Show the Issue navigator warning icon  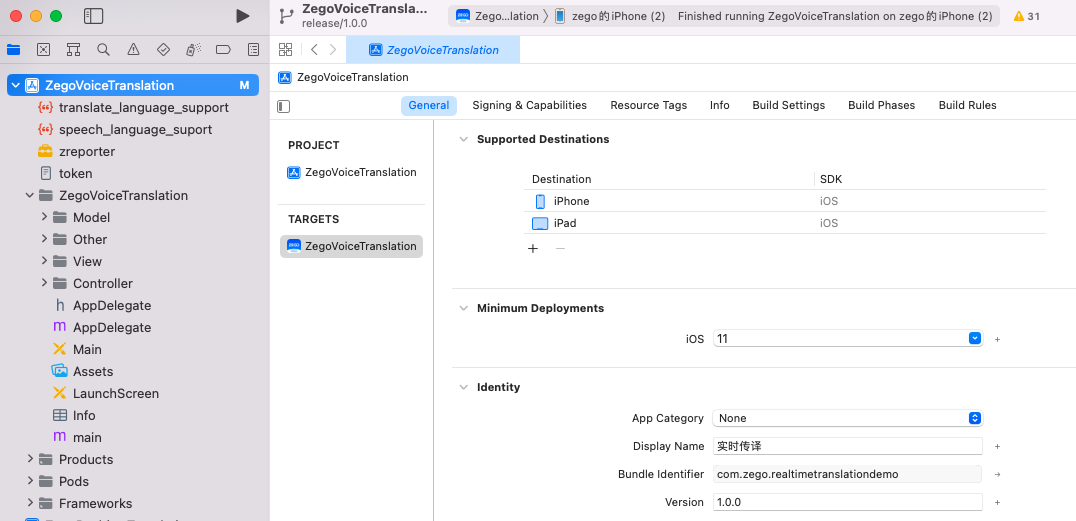point(134,49)
